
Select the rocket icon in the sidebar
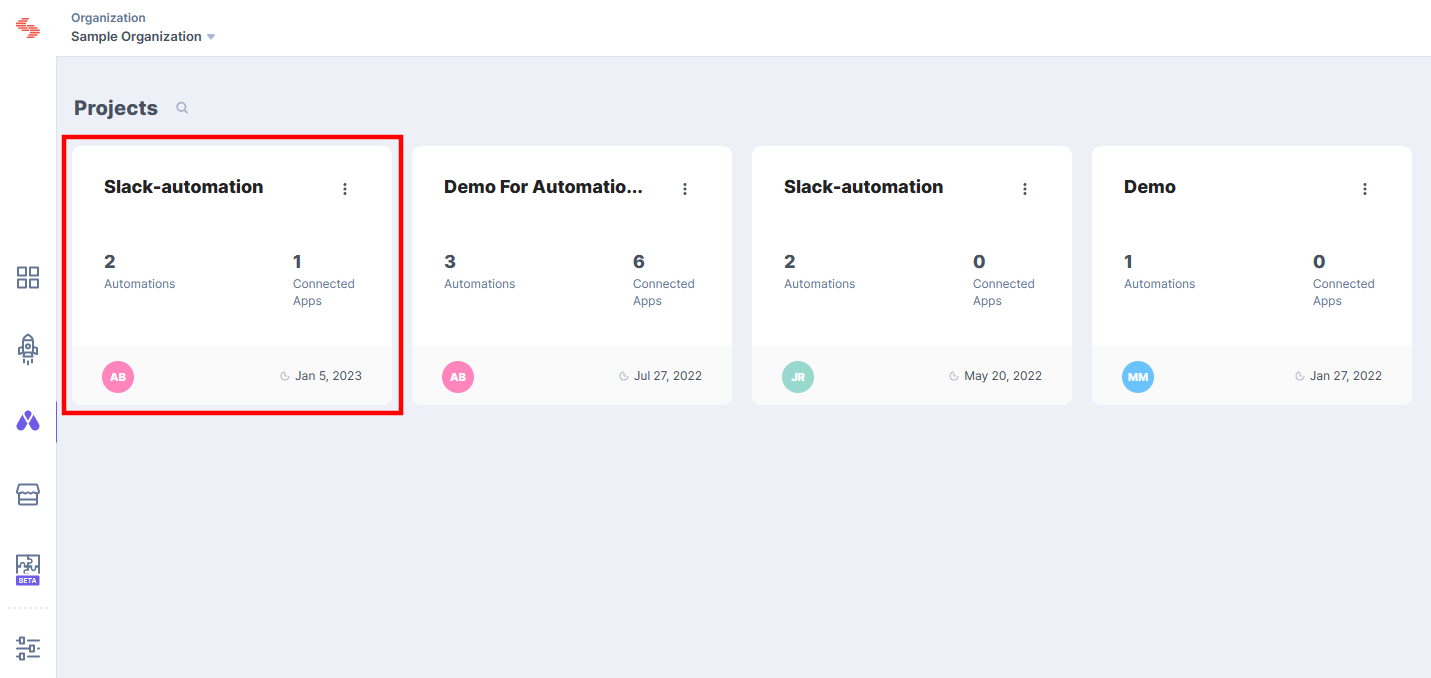tap(27, 349)
